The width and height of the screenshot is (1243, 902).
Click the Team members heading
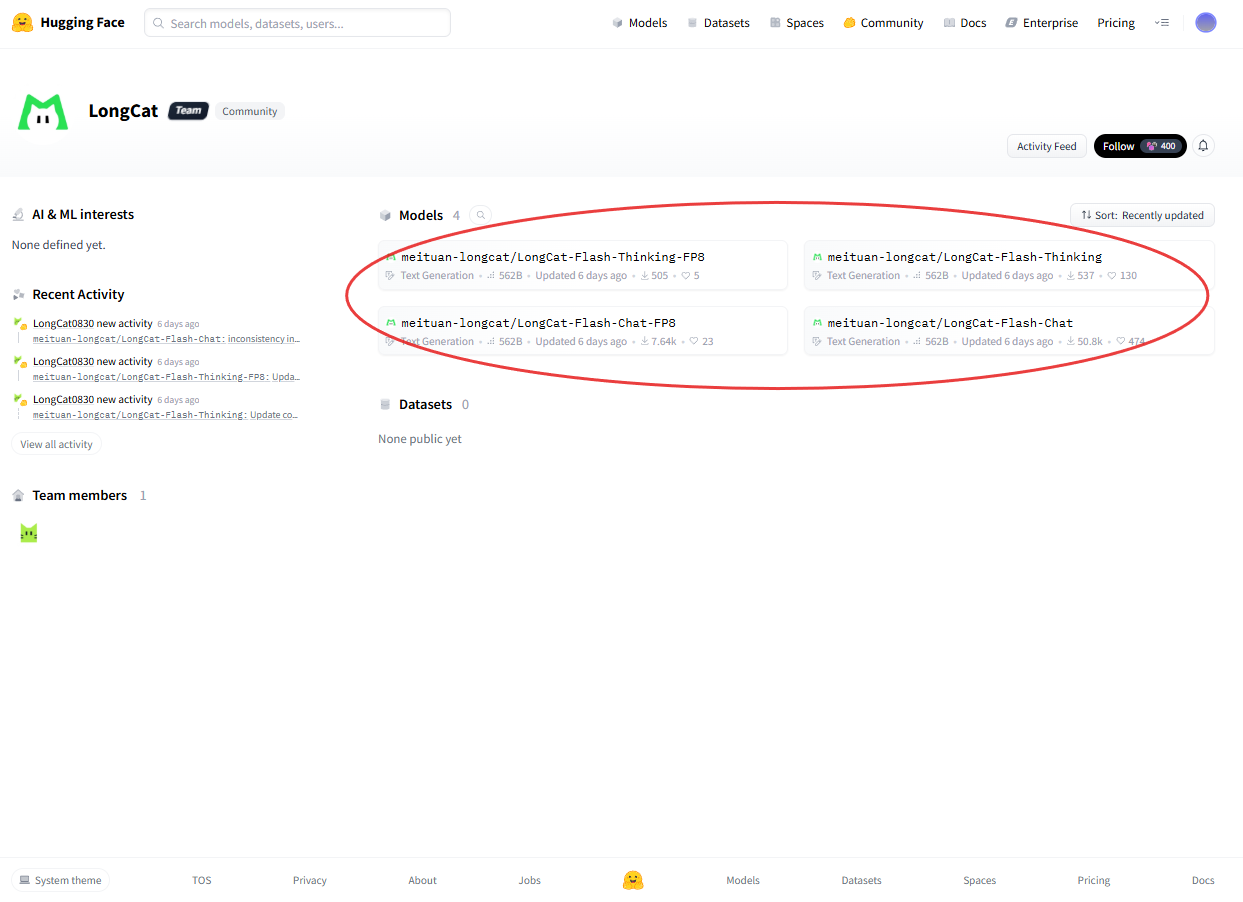[x=79, y=495]
